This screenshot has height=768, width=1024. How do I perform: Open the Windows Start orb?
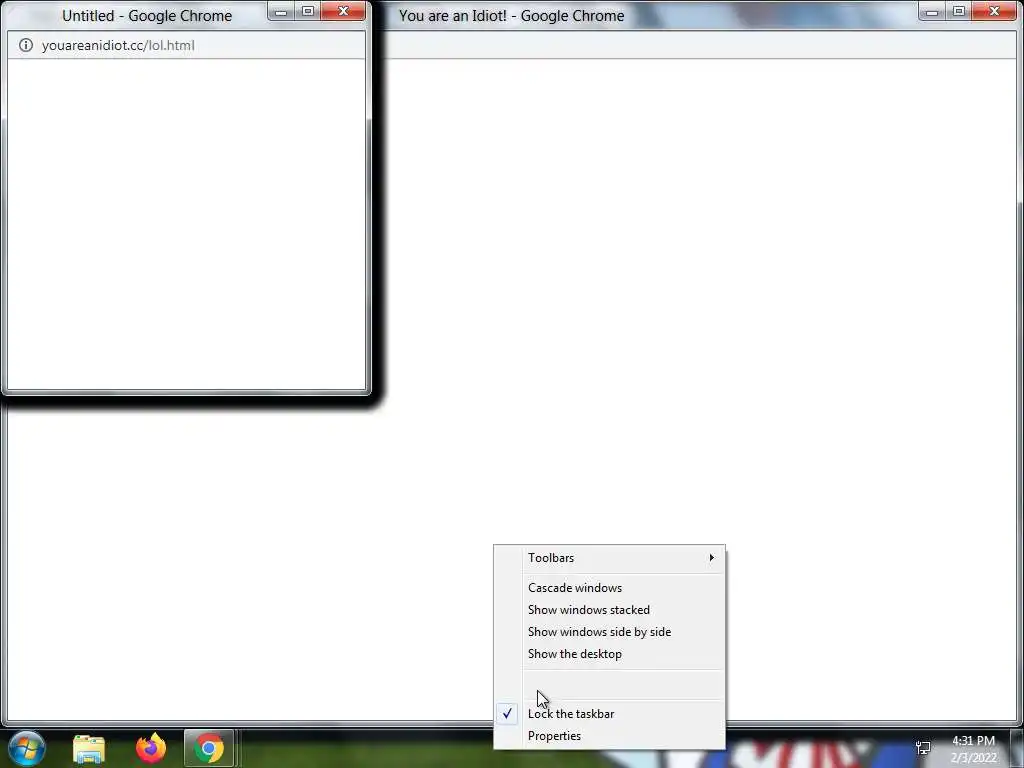point(27,748)
